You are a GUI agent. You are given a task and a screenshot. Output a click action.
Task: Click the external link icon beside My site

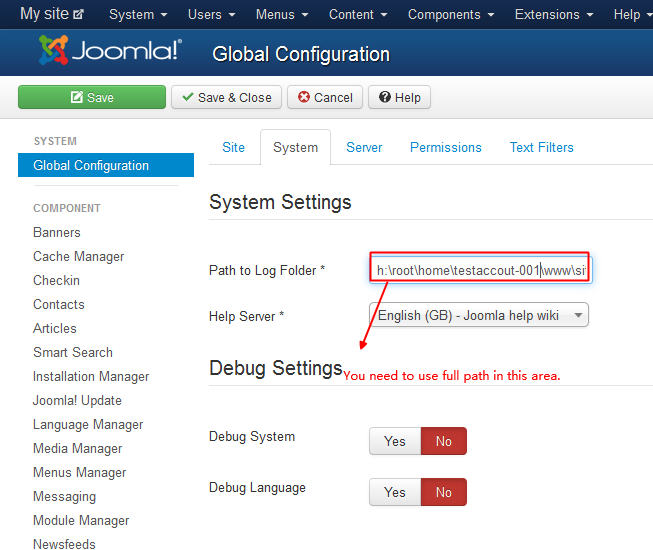tap(80, 15)
